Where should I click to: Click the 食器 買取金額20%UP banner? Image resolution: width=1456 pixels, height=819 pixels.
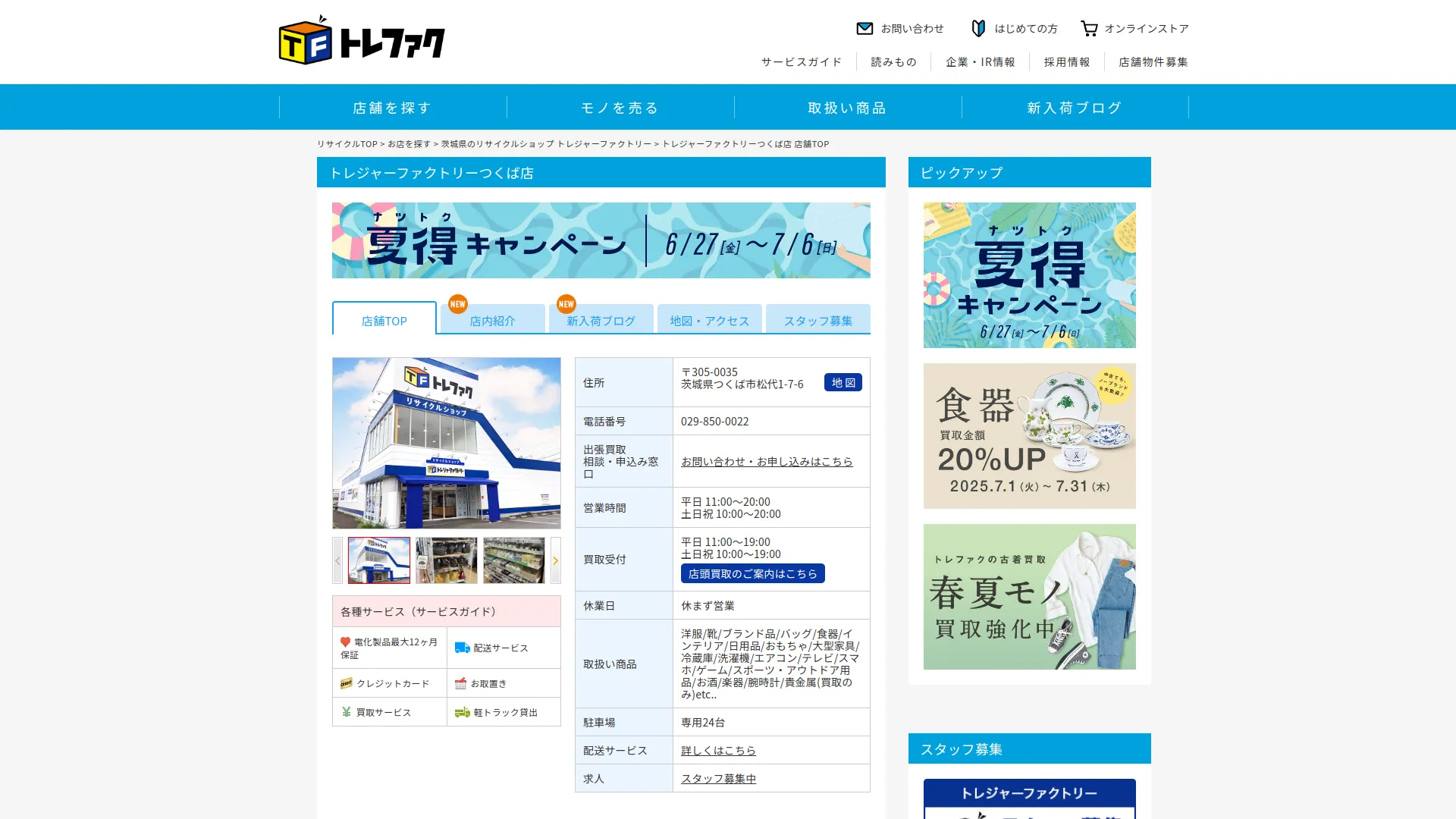click(1030, 436)
